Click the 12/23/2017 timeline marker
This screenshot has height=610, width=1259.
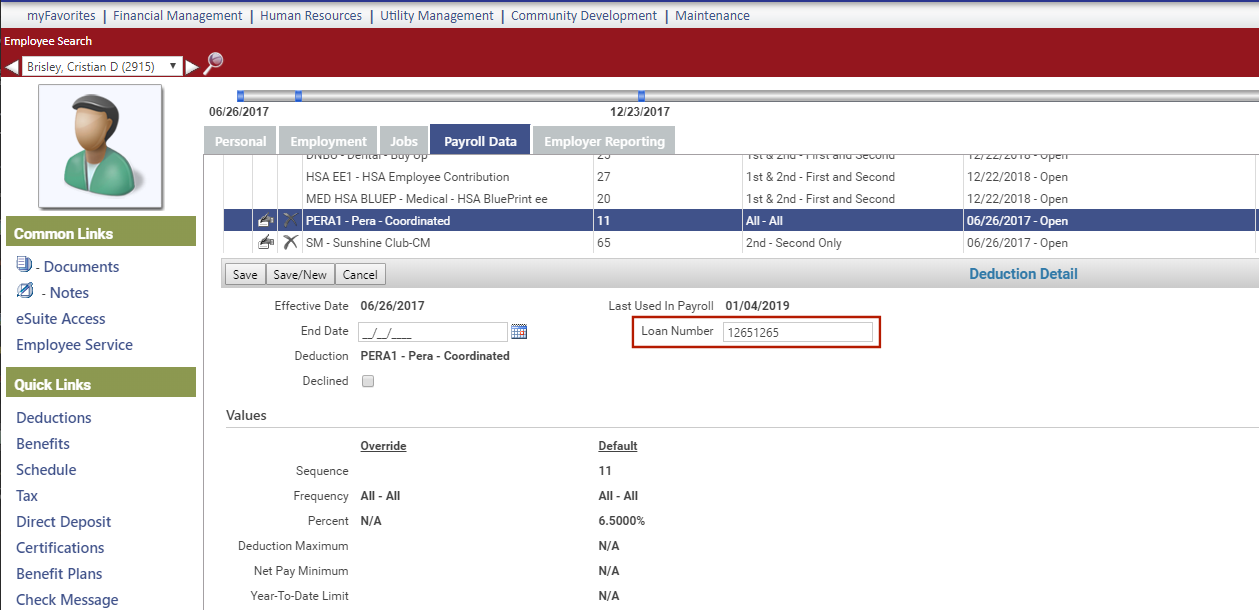click(641, 96)
